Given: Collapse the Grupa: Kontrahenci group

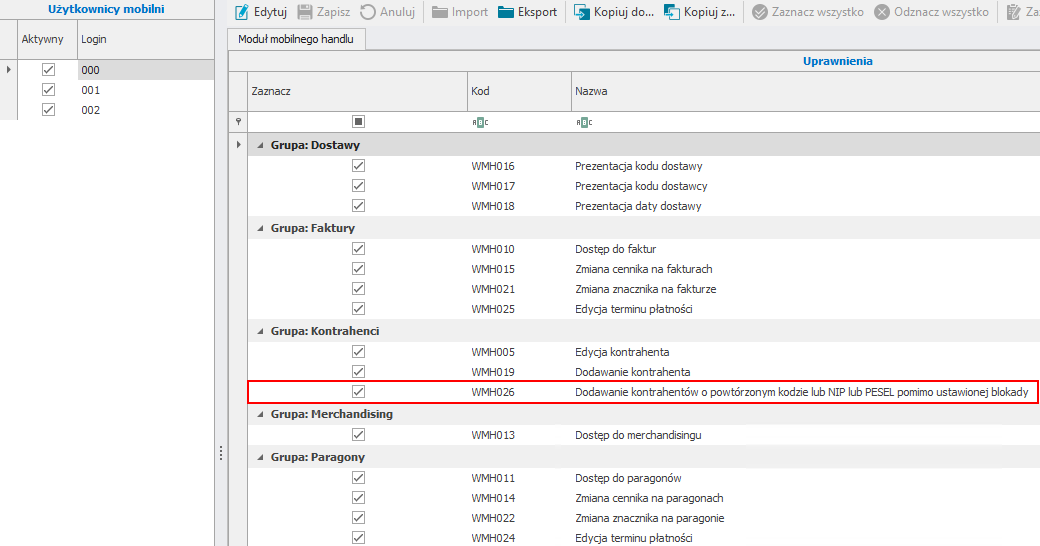Looking at the screenshot, I should click(x=258, y=331).
